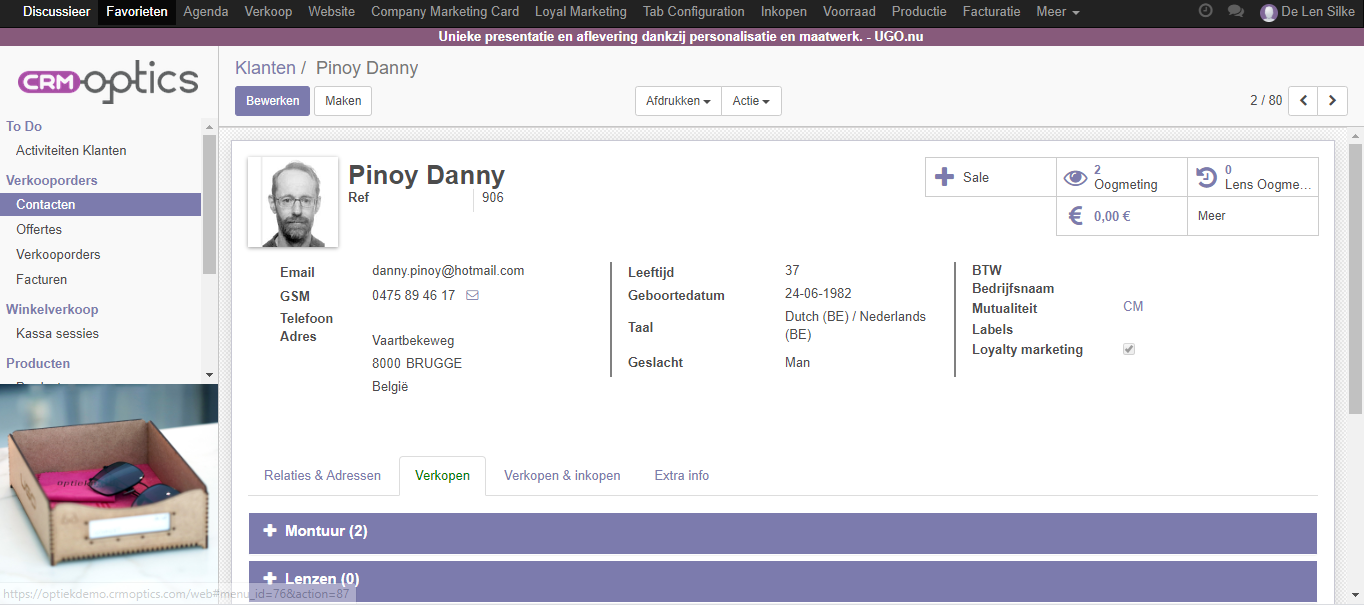Screen dimensions: 1364x608
Task: Open the Inkopen menu
Action: 784,12
